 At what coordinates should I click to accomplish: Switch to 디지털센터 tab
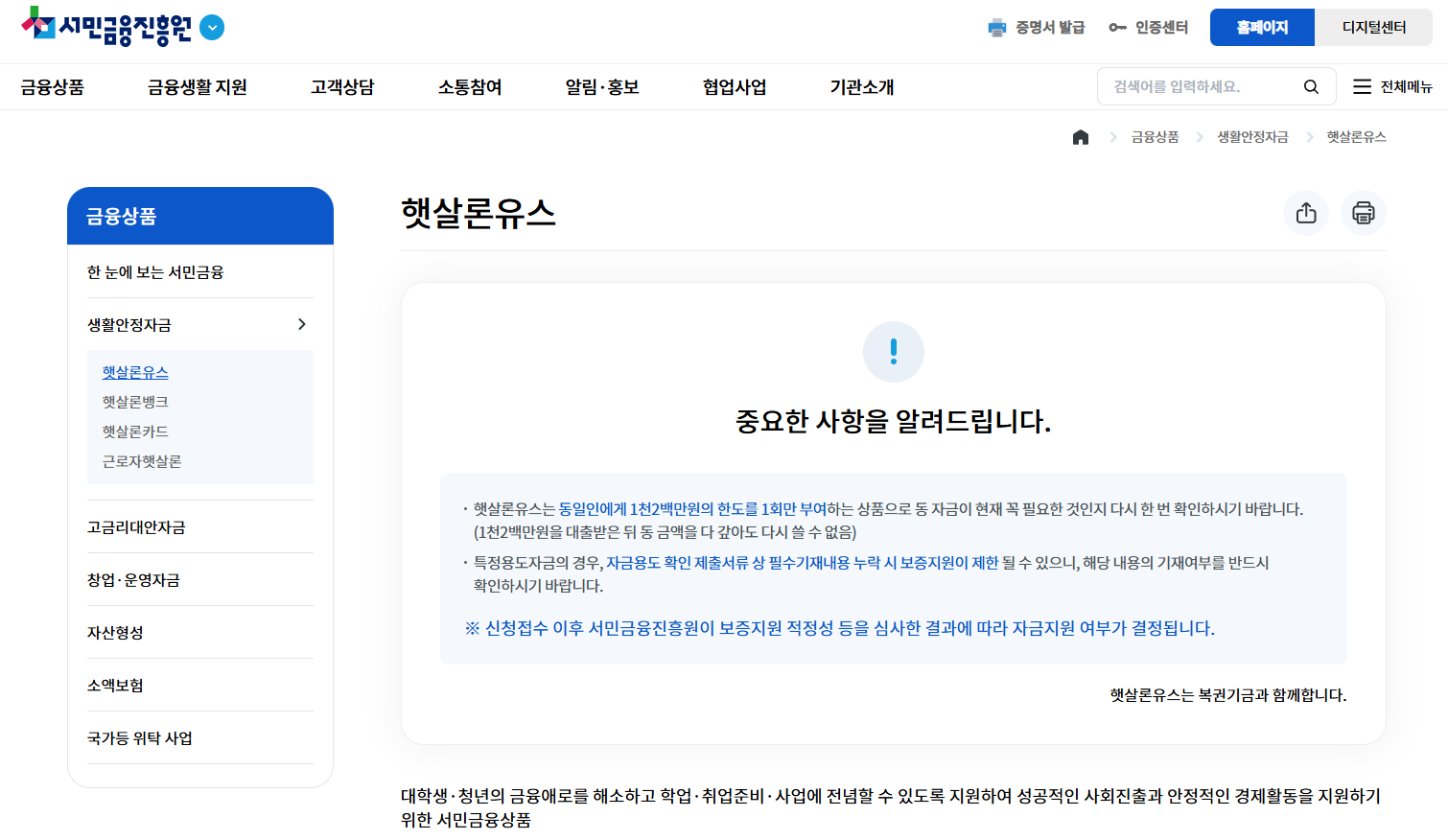click(1373, 27)
